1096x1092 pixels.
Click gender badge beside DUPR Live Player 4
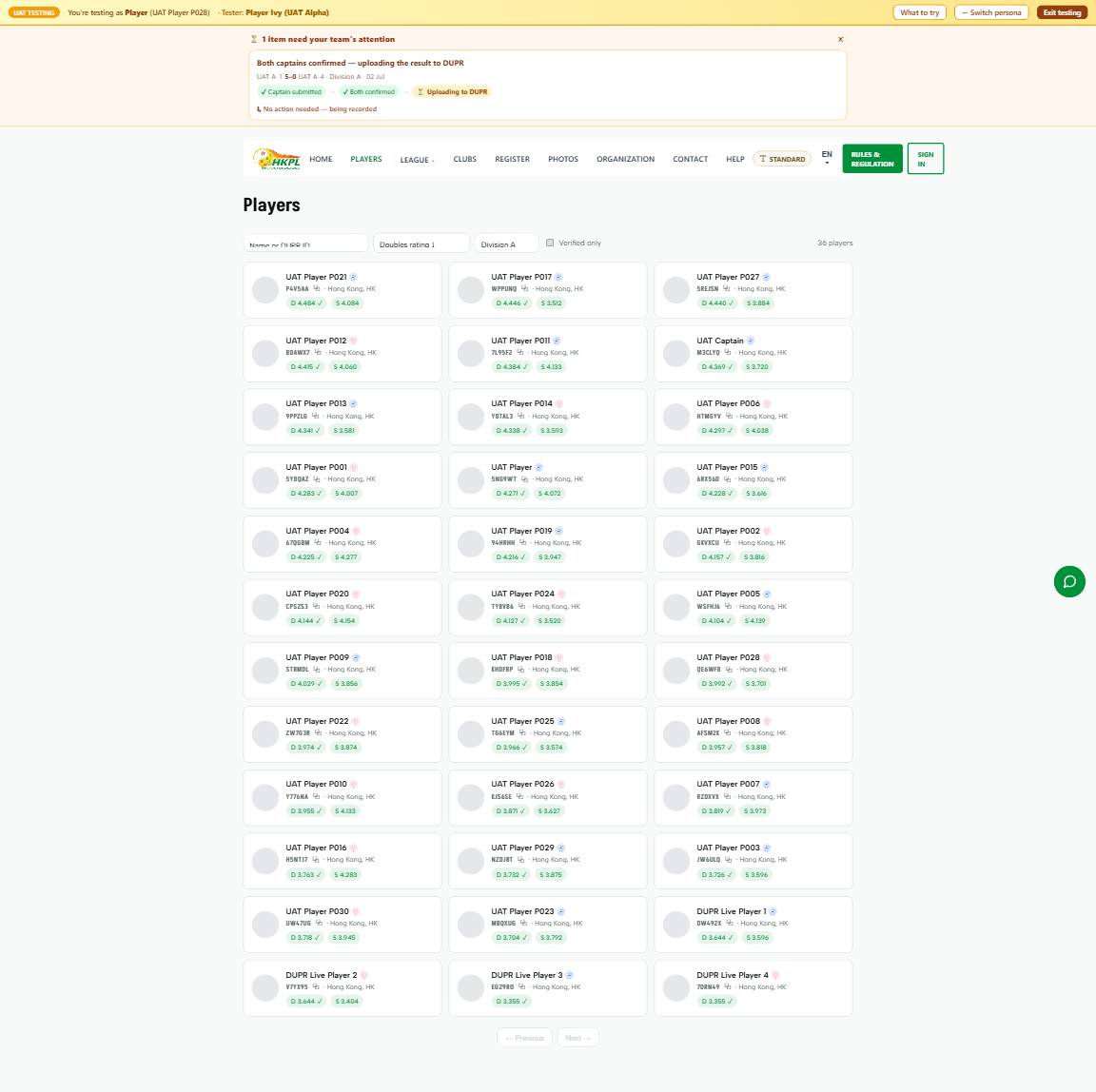774,975
